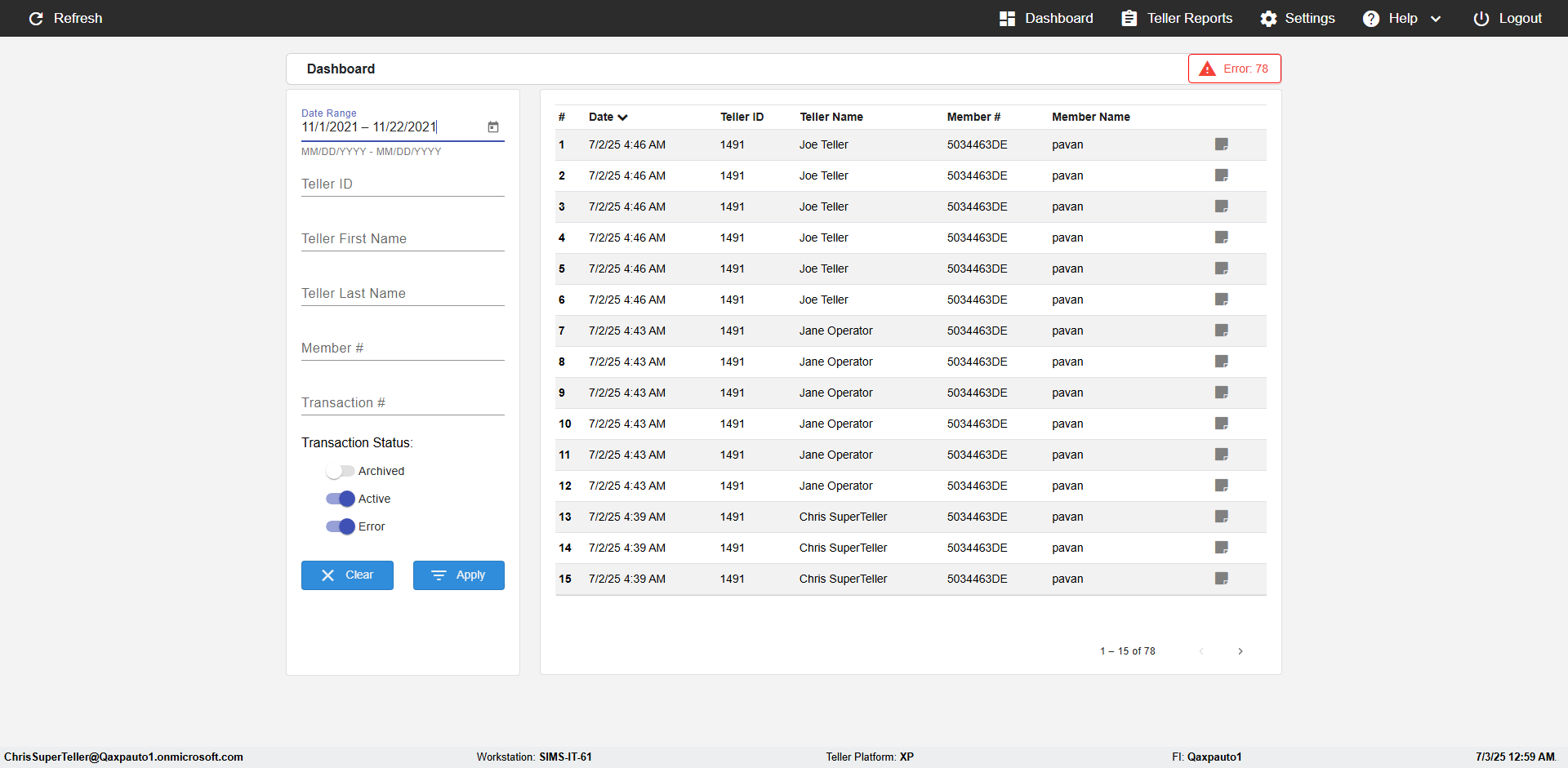
Task: Open note icon for row 10
Action: (x=1222, y=424)
